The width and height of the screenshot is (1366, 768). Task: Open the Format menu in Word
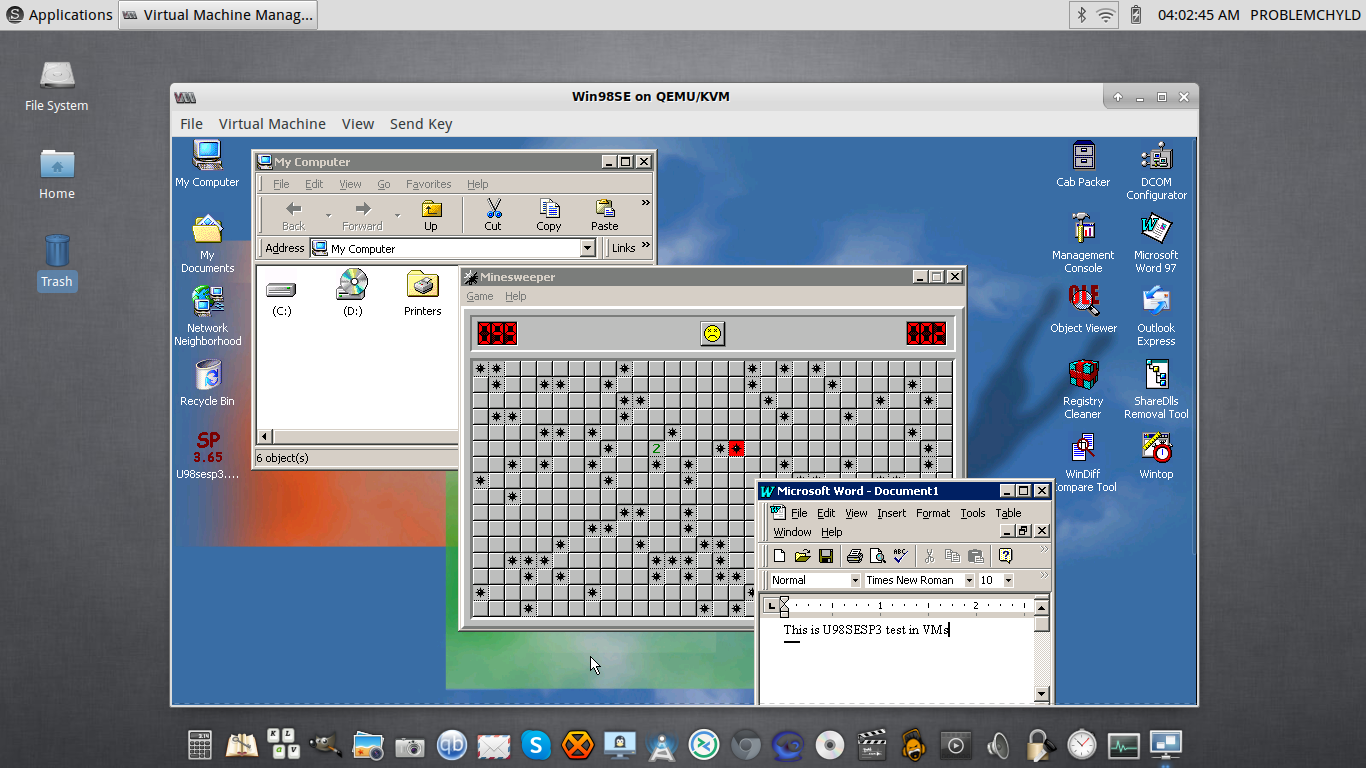tap(933, 513)
